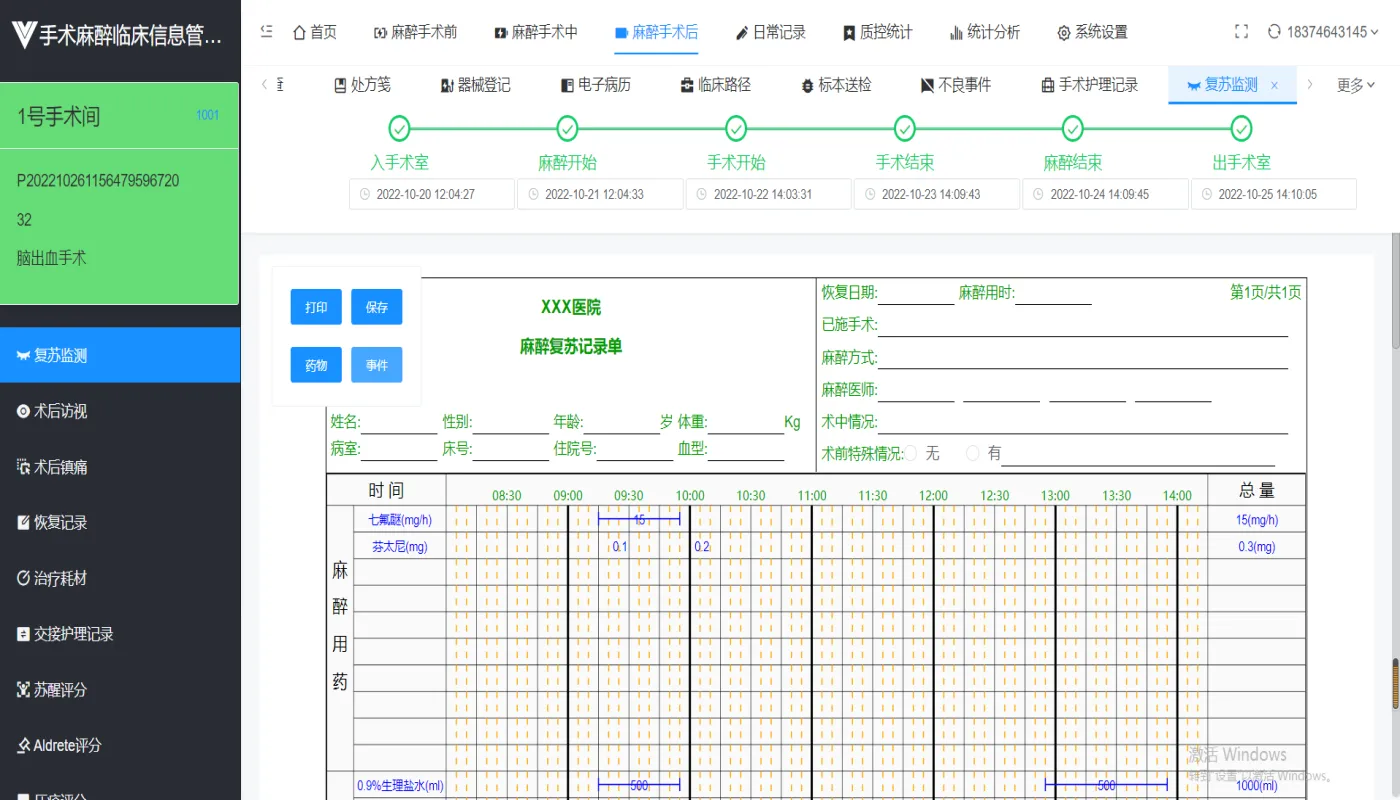Open the 首页 menu item
Image resolution: width=1400 pixels, height=800 pixels.
pyautogui.click(x=314, y=32)
